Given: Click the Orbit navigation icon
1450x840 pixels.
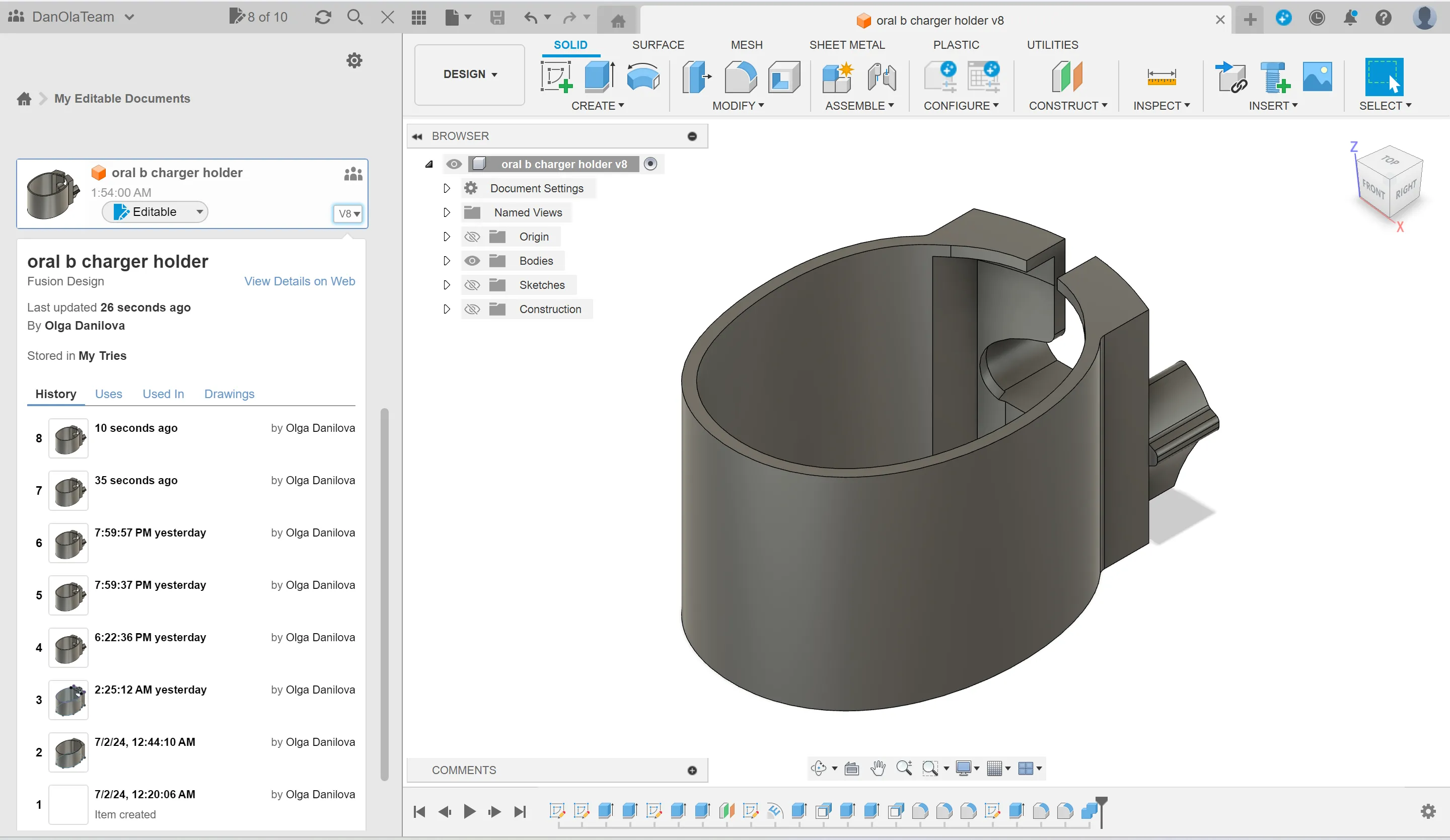Looking at the screenshot, I should (818, 768).
